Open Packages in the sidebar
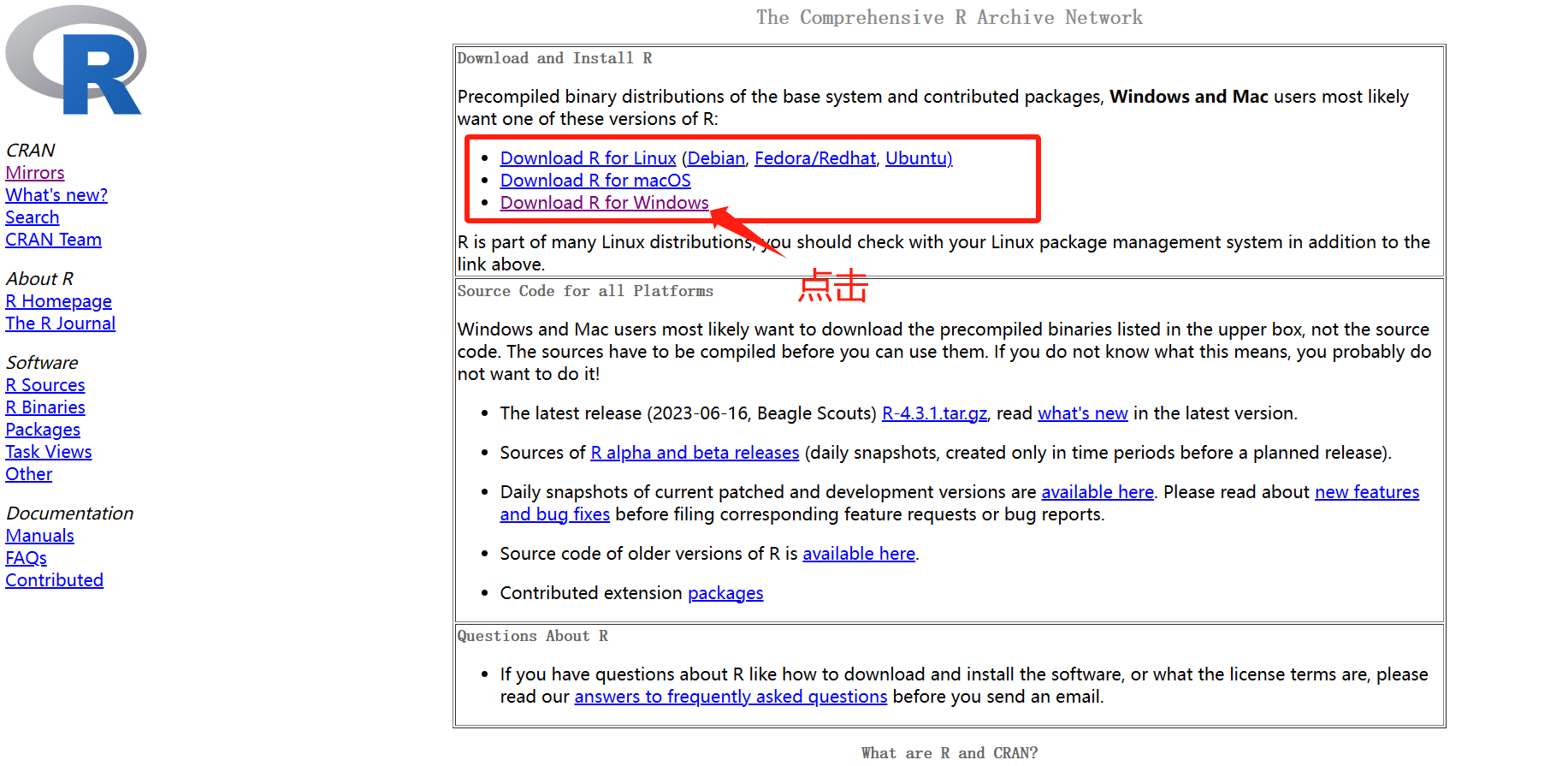Viewport: 1568px width, 766px height. pyautogui.click(x=43, y=430)
